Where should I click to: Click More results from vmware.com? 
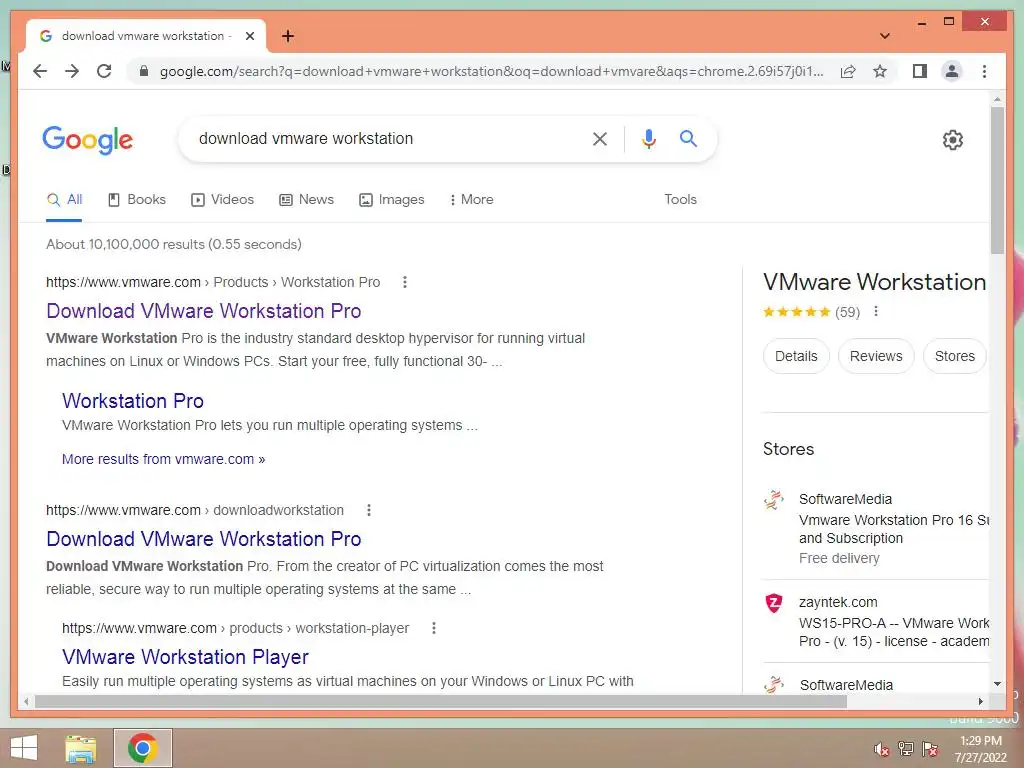point(163,459)
